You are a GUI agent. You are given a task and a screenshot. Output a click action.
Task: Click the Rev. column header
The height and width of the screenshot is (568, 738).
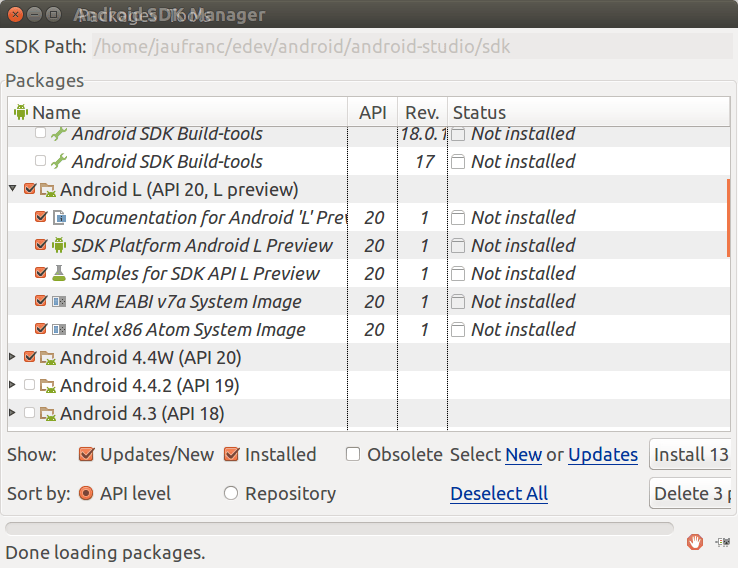tap(423, 112)
